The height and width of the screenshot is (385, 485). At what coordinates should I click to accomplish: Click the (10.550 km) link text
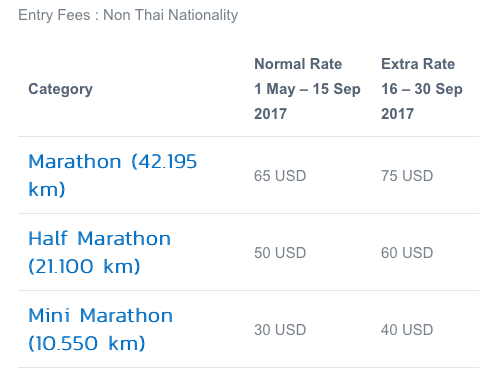click(87, 343)
